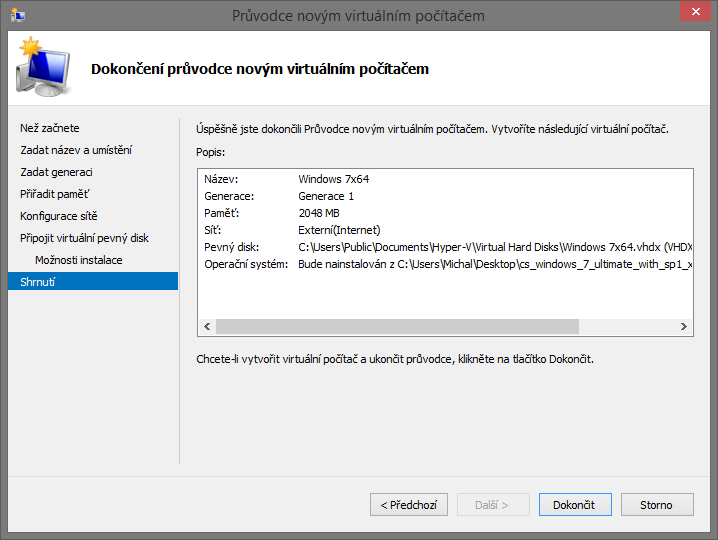This screenshot has height=540, width=718.
Task: Jump to 'Připojit virtuální pevný disk' step
Action: (84, 238)
